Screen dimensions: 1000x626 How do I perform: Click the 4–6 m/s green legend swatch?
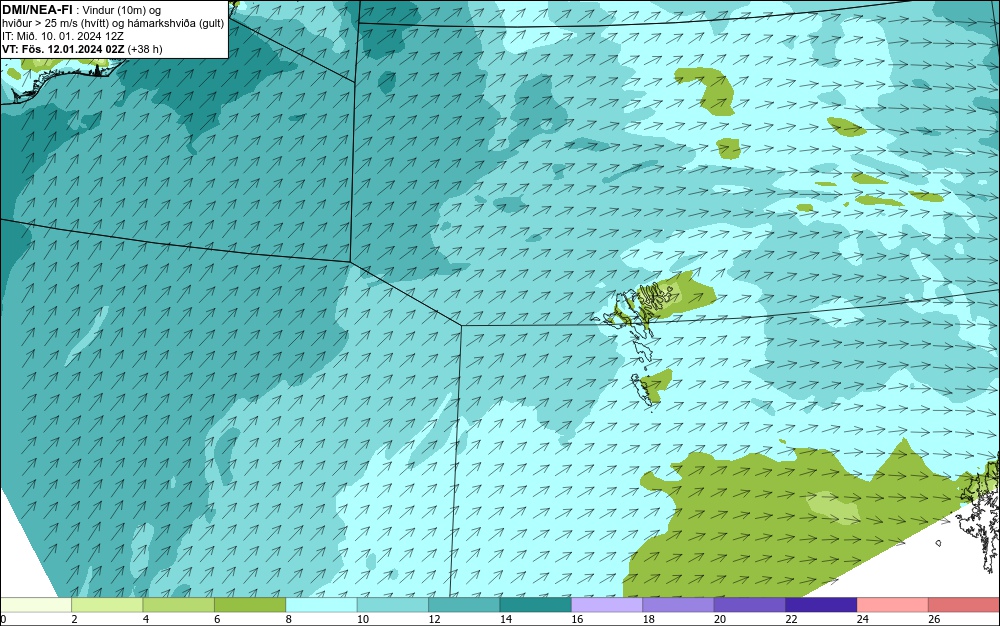click(179, 604)
